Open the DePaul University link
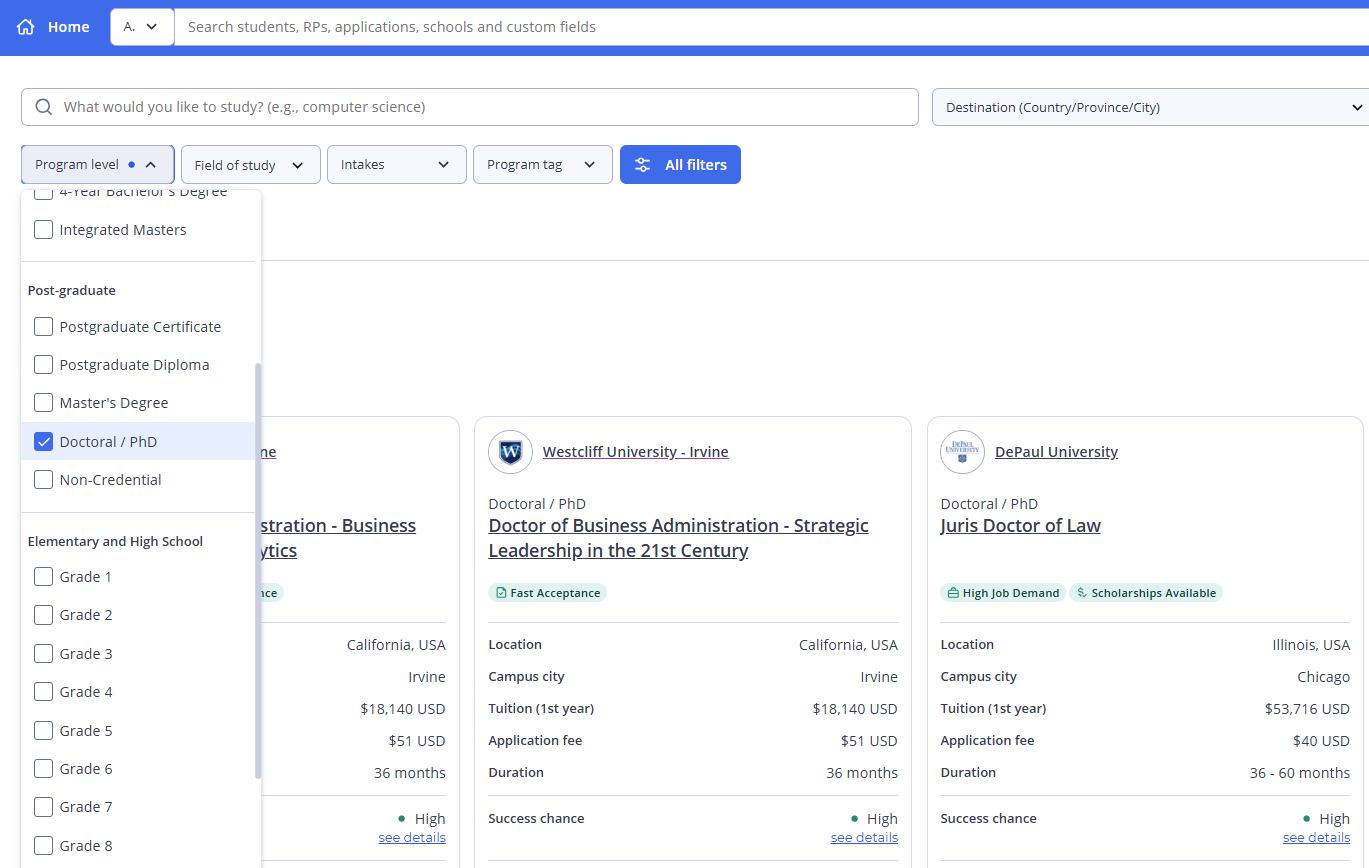The width and height of the screenshot is (1369, 868). [x=1056, y=452]
